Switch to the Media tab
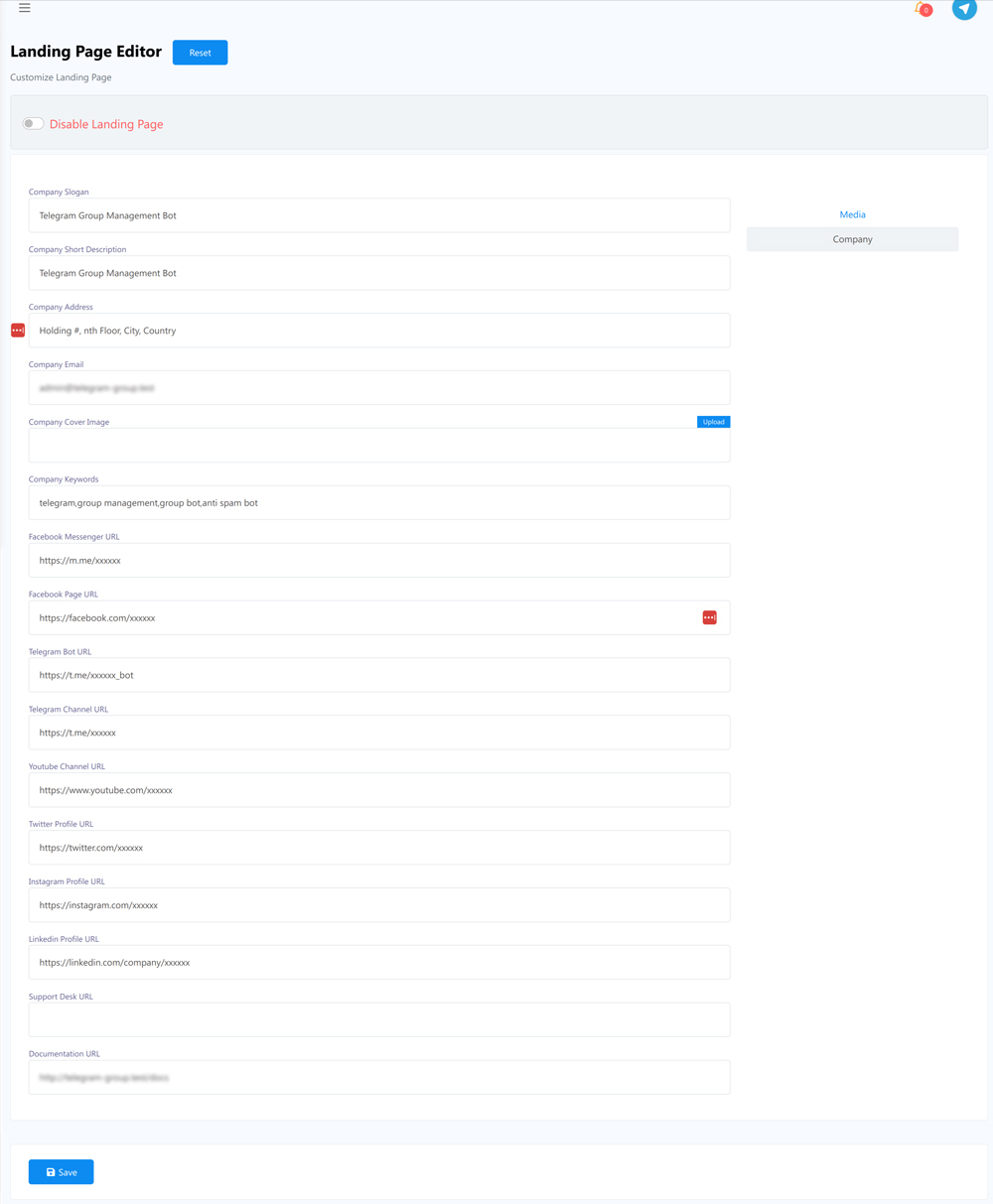 click(852, 214)
